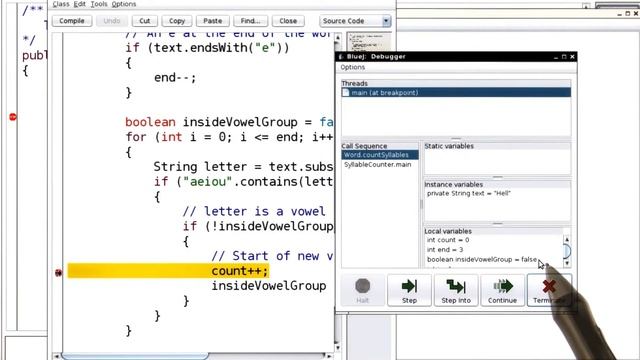Click the editor horizontal scrollbar thumb
640x360 pixels.
135,356
